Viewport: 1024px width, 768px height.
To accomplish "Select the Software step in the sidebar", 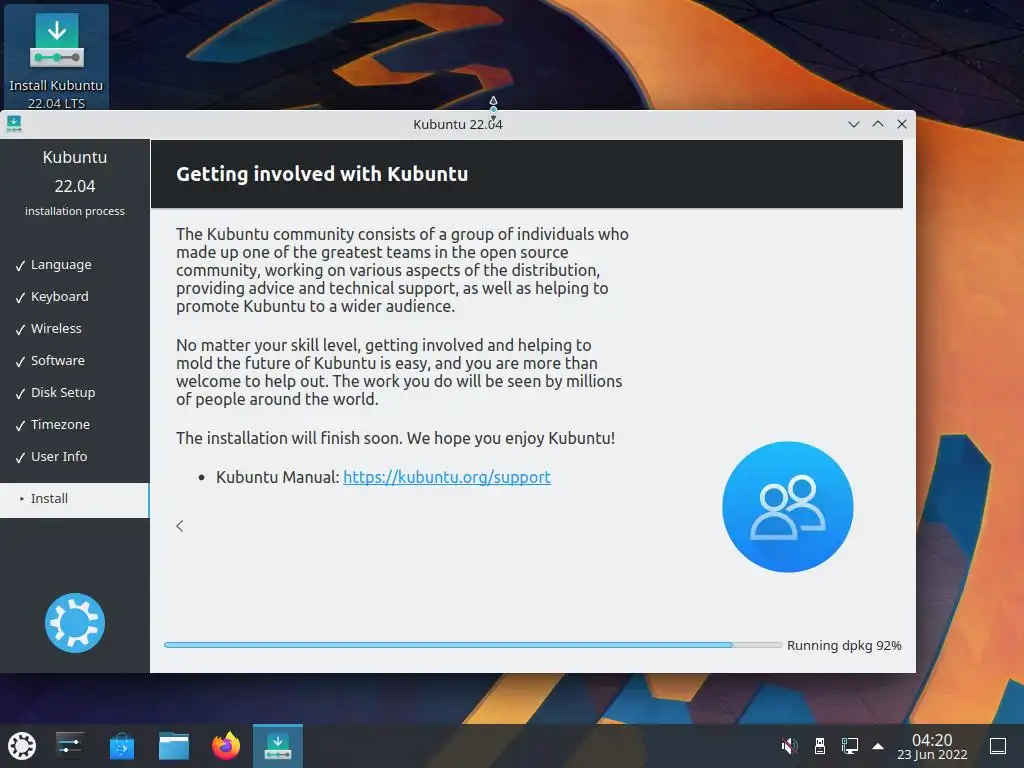I will pyautogui.click(x=57, y=360).
